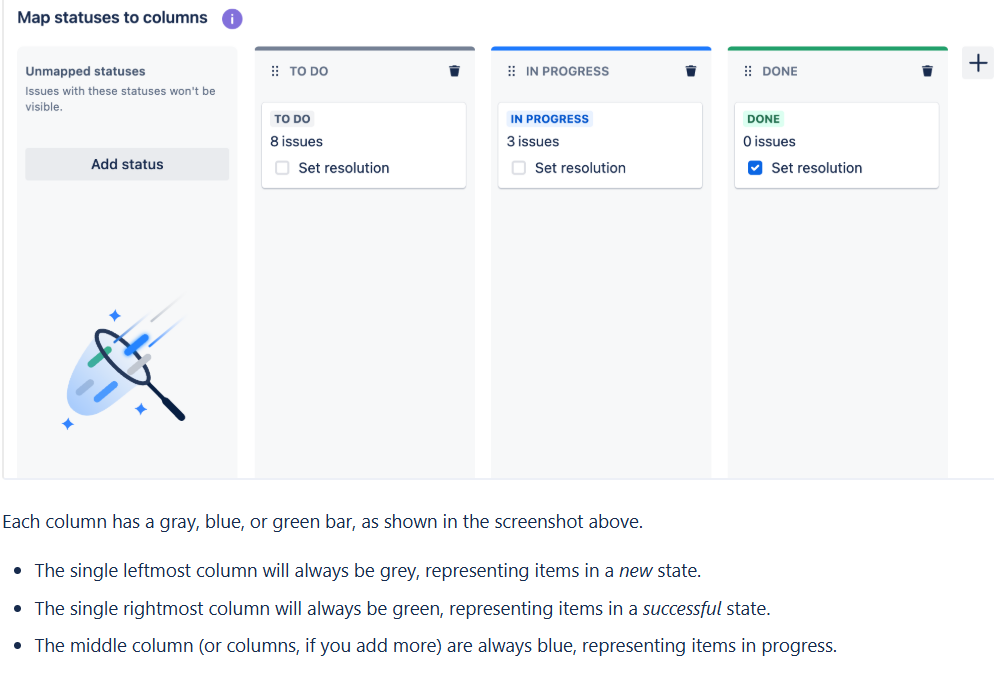Screen dimensions: 994x673
Task: Check Set resolution in IN PROGRESS column
Action: pyautogui.click(x=518, y=168)
